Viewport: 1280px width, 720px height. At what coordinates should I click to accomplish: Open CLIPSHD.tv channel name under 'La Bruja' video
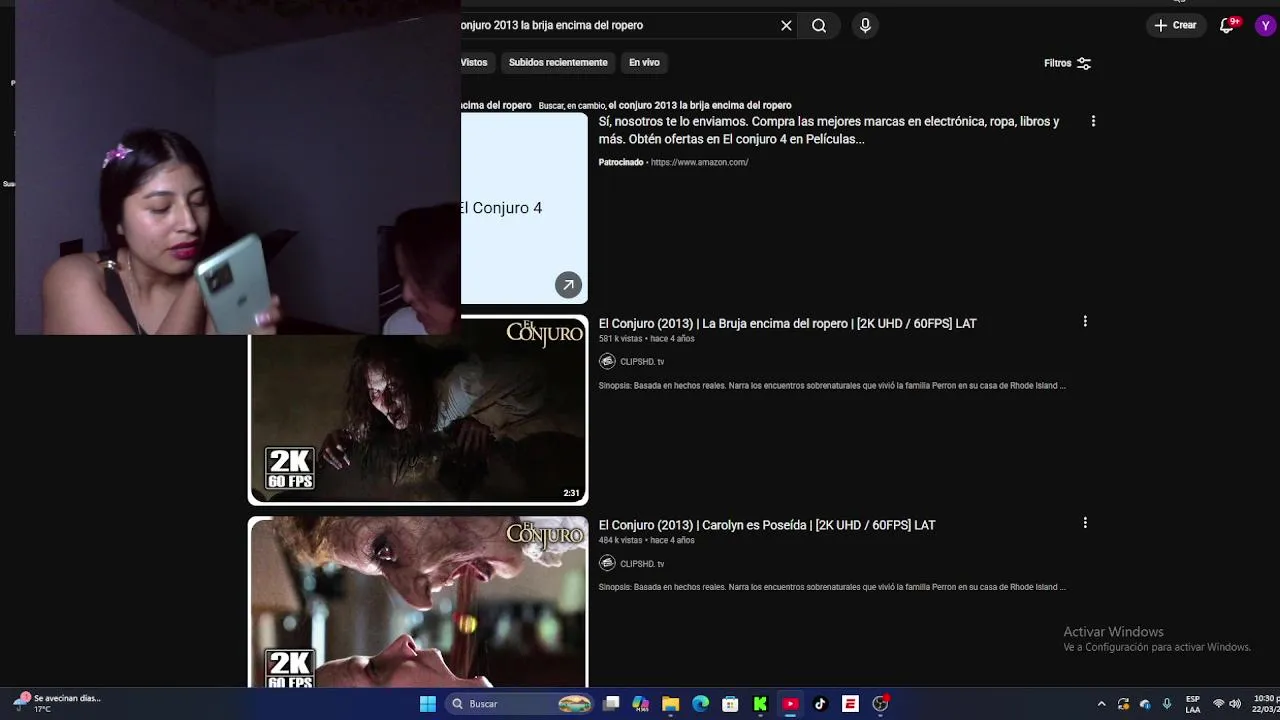pos(642,362)
